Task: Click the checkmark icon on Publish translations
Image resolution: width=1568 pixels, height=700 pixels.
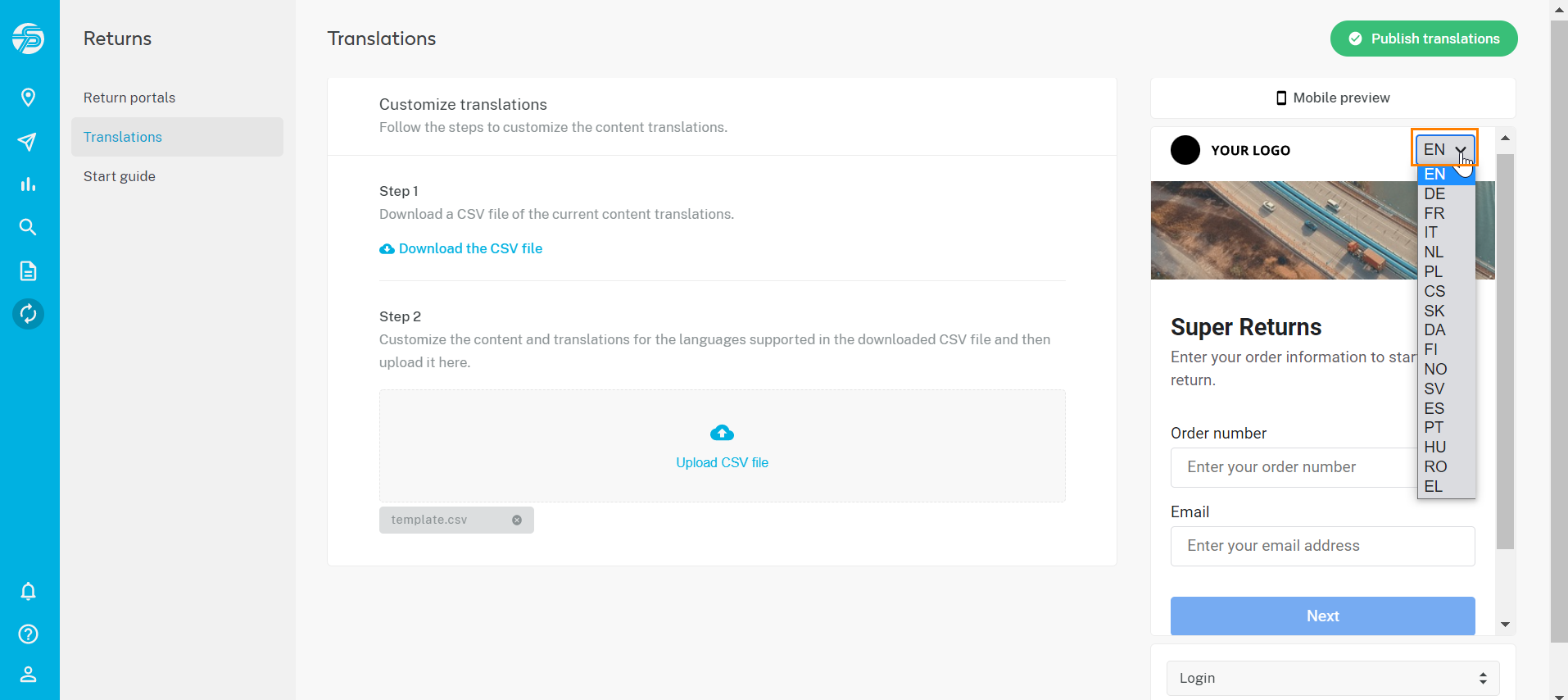Action: click(x=1355, y=39)
